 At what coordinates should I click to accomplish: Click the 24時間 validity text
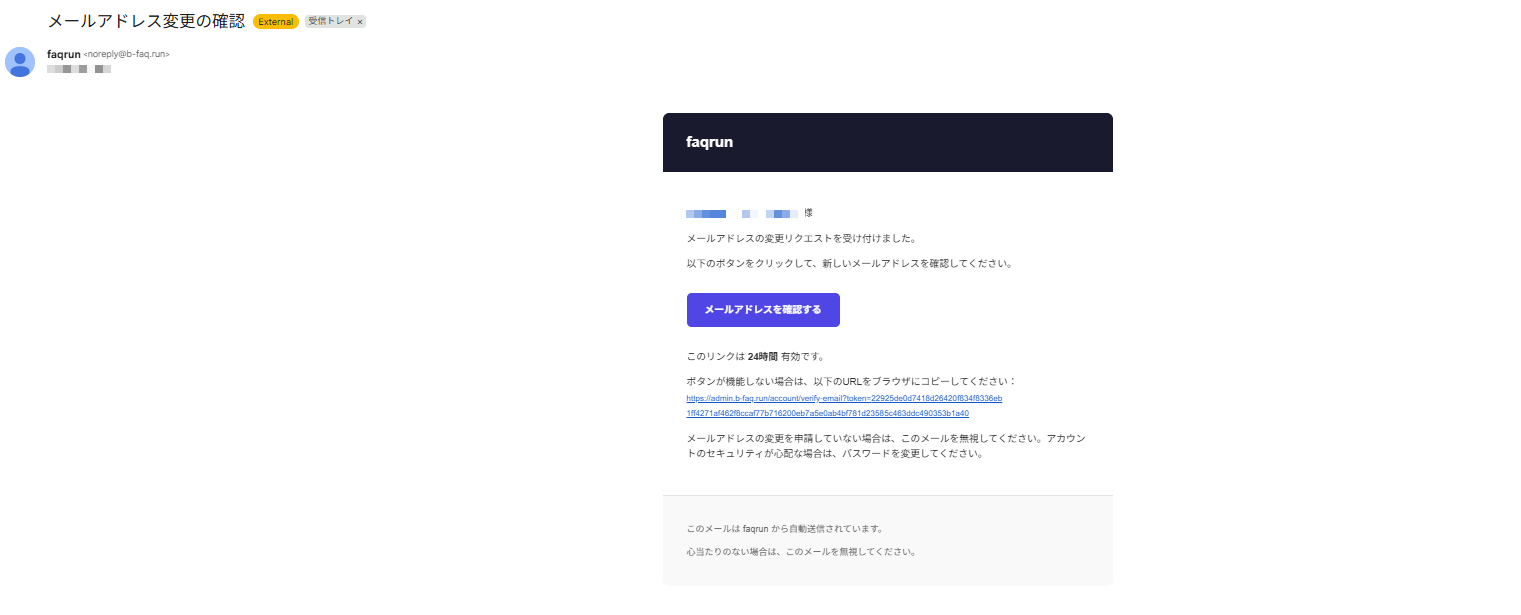(762, 356)
